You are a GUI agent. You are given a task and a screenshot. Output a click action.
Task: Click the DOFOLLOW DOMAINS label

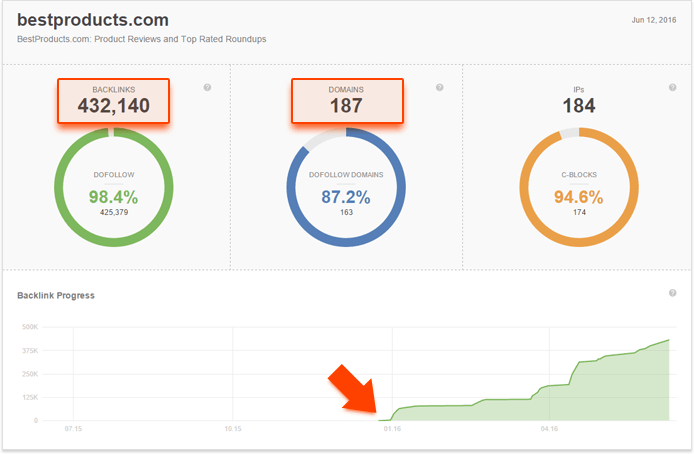pyautogui.click(x=346, y=175)
